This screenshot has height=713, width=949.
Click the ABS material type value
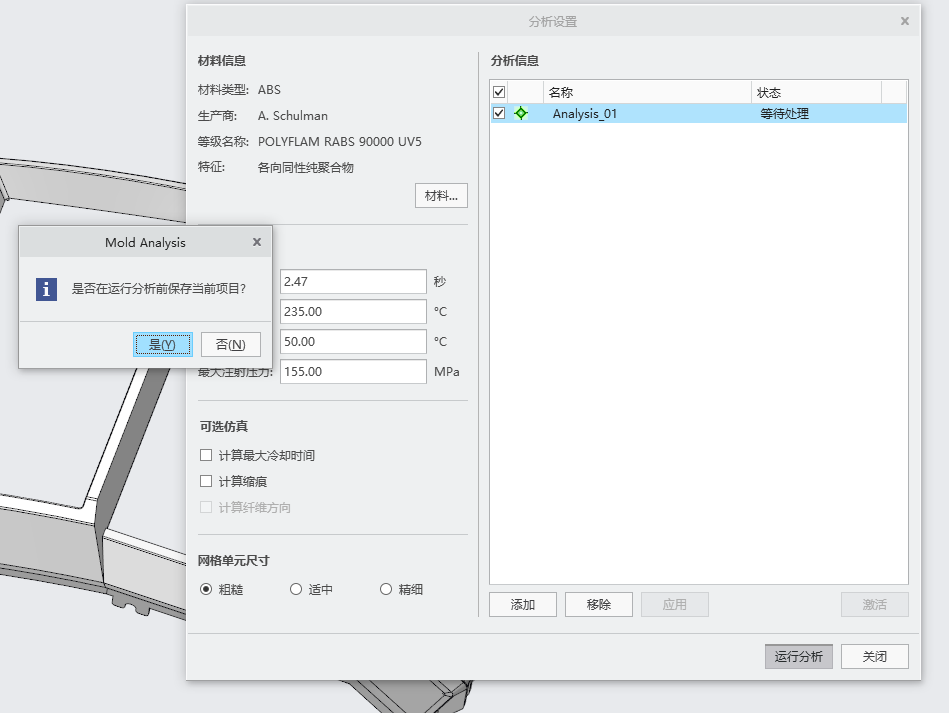(269, 90)
